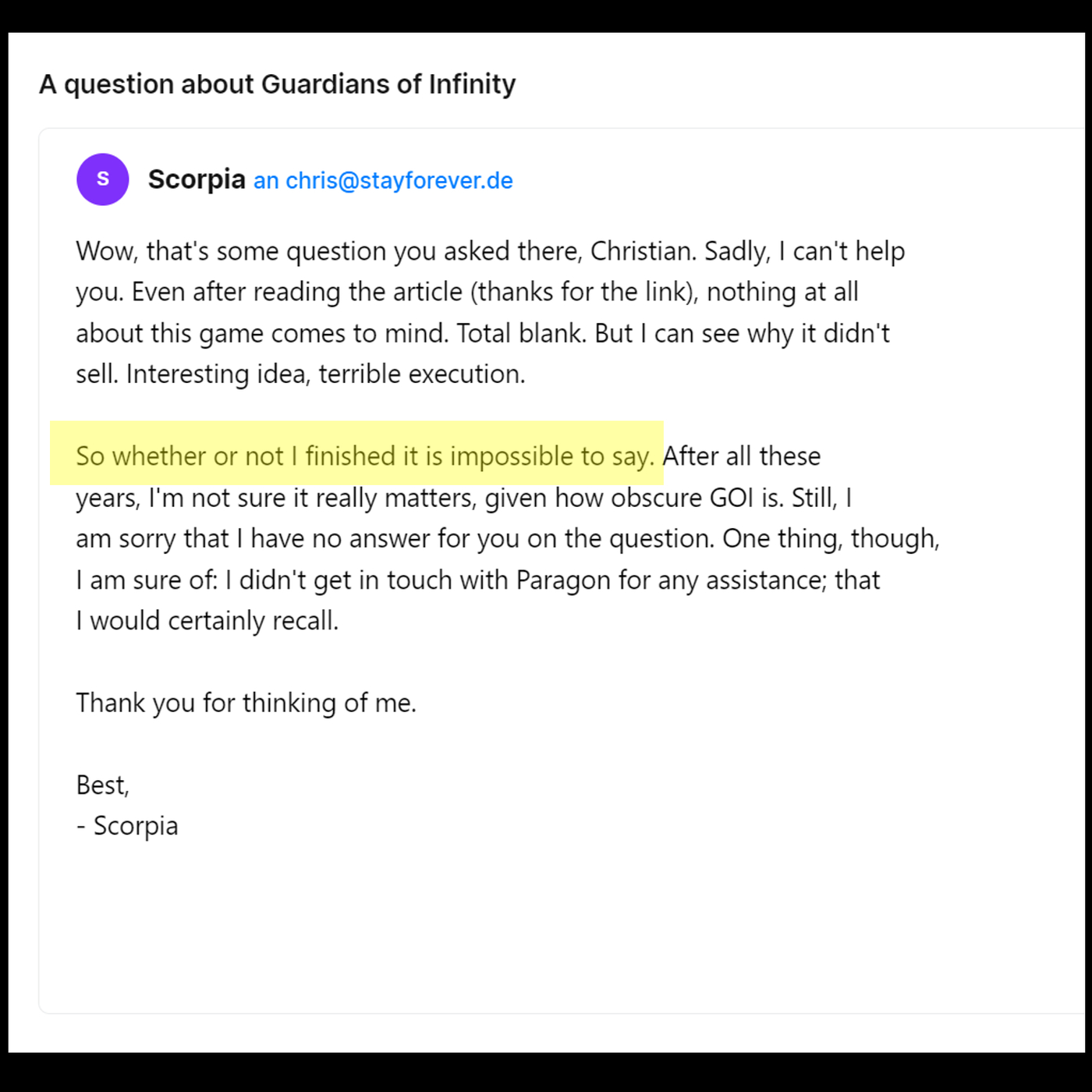Click the word "an" before the email address
This screenshot has height=1092, width=1092.
point(266,181)
